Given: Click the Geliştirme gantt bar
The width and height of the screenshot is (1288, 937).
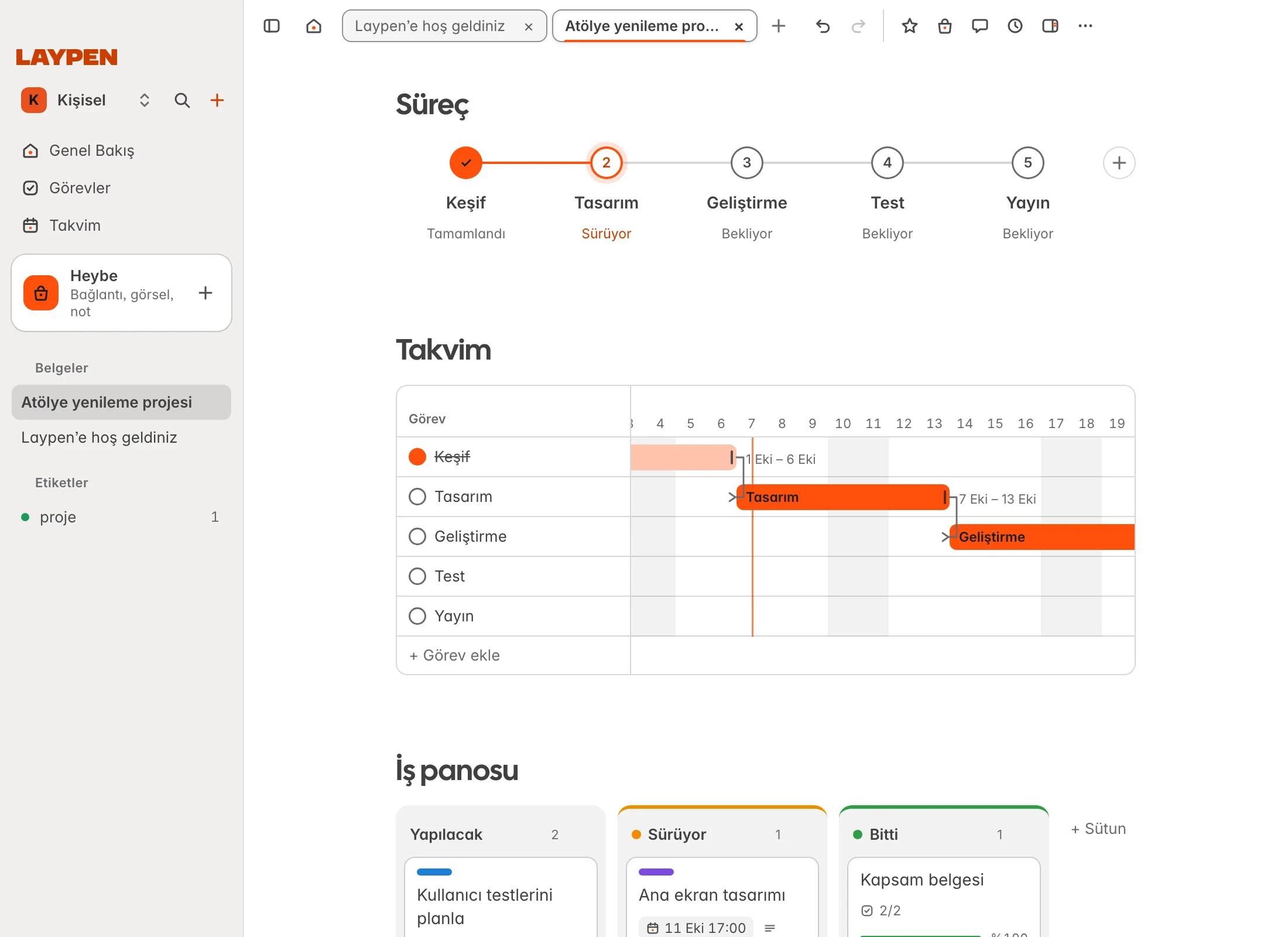Looking at the screenshot, I should 1042,537.
